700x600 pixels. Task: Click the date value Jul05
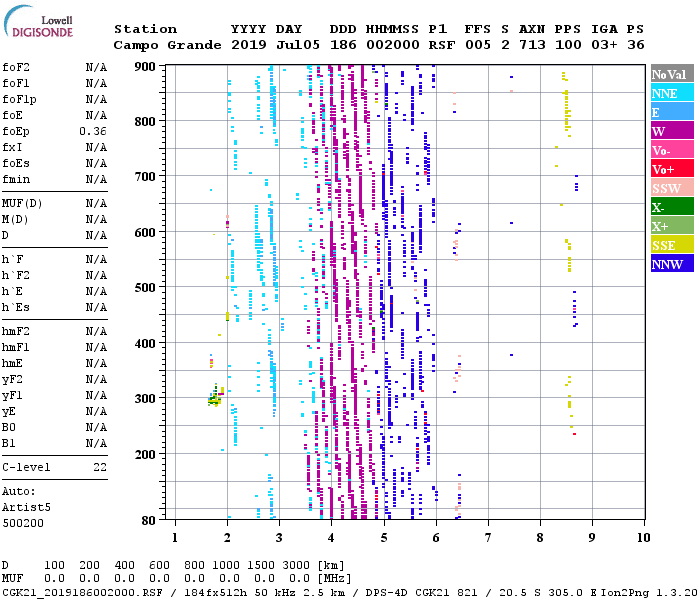click(x=298, y=45)
